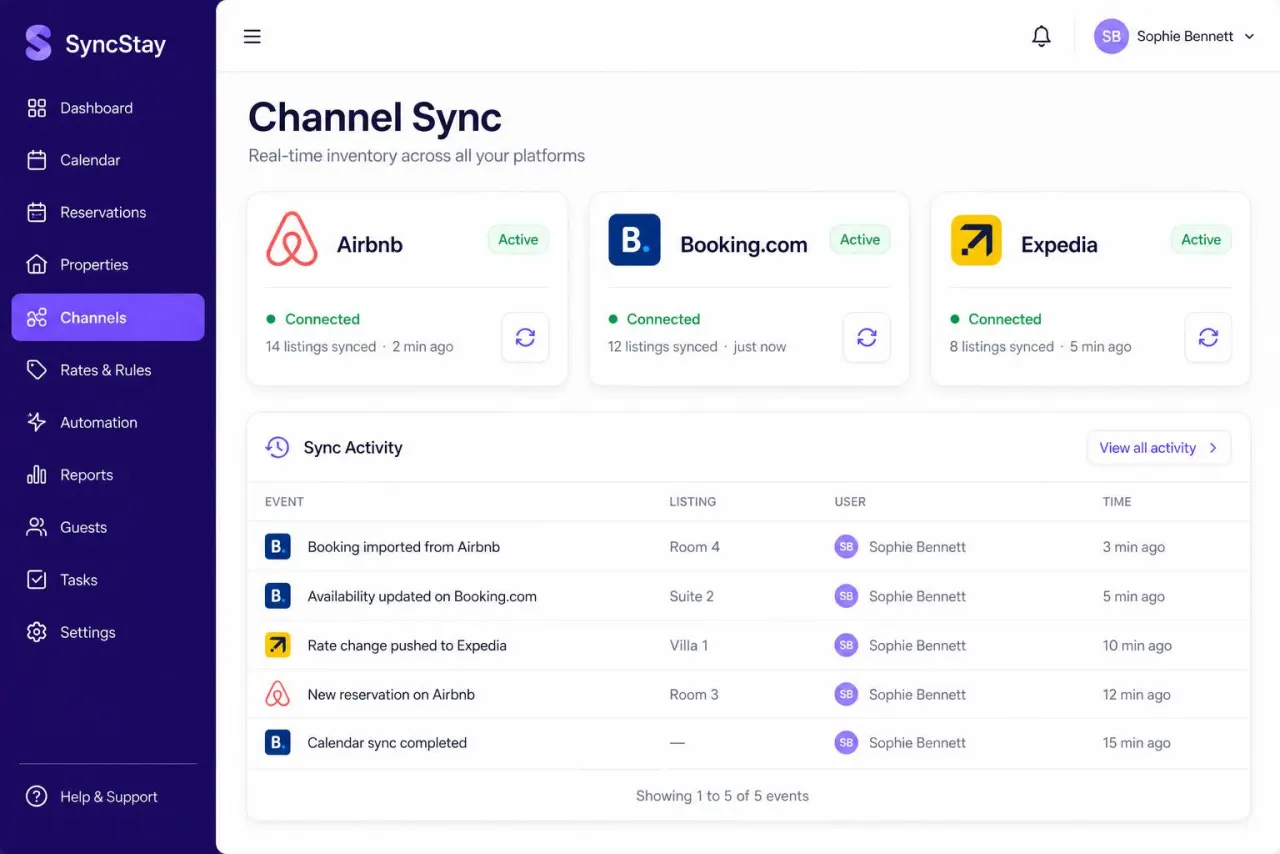Expand the Sophie Bennett account dropdown chevron
The height and width of the screenshot is (854, 1280).
[1249, 37]
